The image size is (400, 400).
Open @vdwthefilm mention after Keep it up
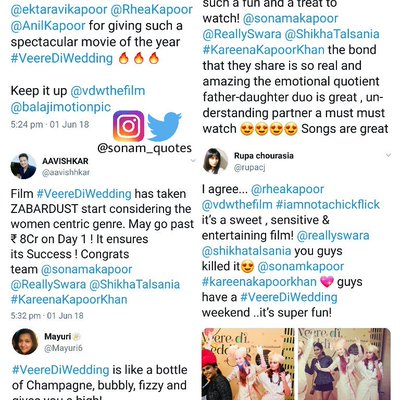pyautogui.click(x=108, y=91)
